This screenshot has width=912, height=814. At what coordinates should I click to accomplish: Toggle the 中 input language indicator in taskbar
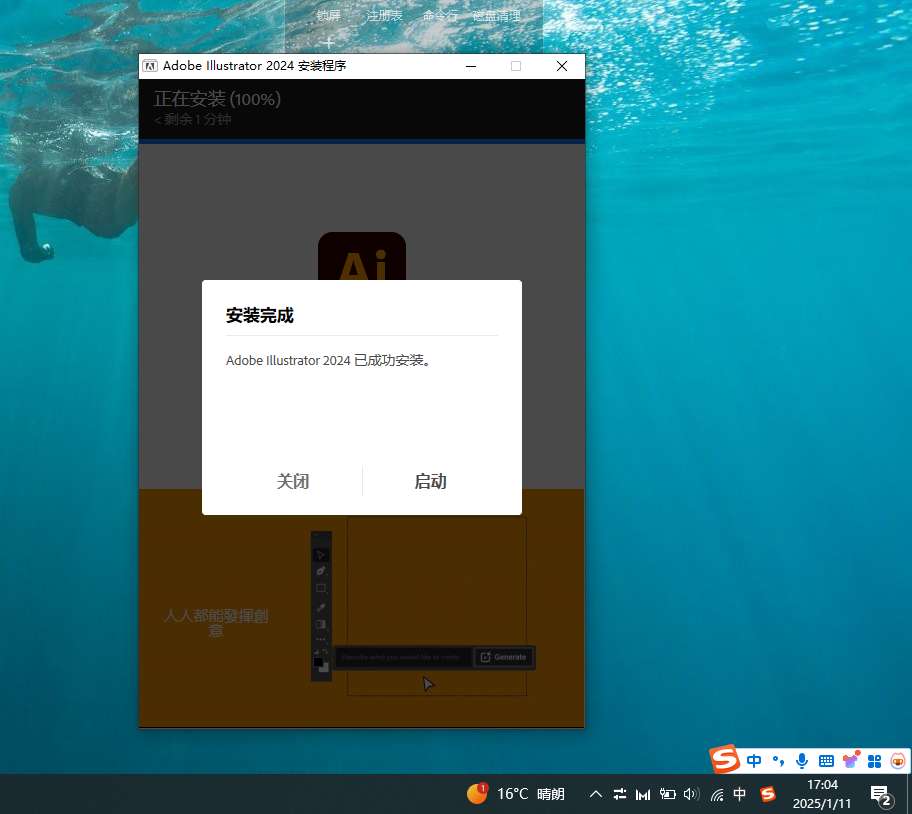(740, 794)
